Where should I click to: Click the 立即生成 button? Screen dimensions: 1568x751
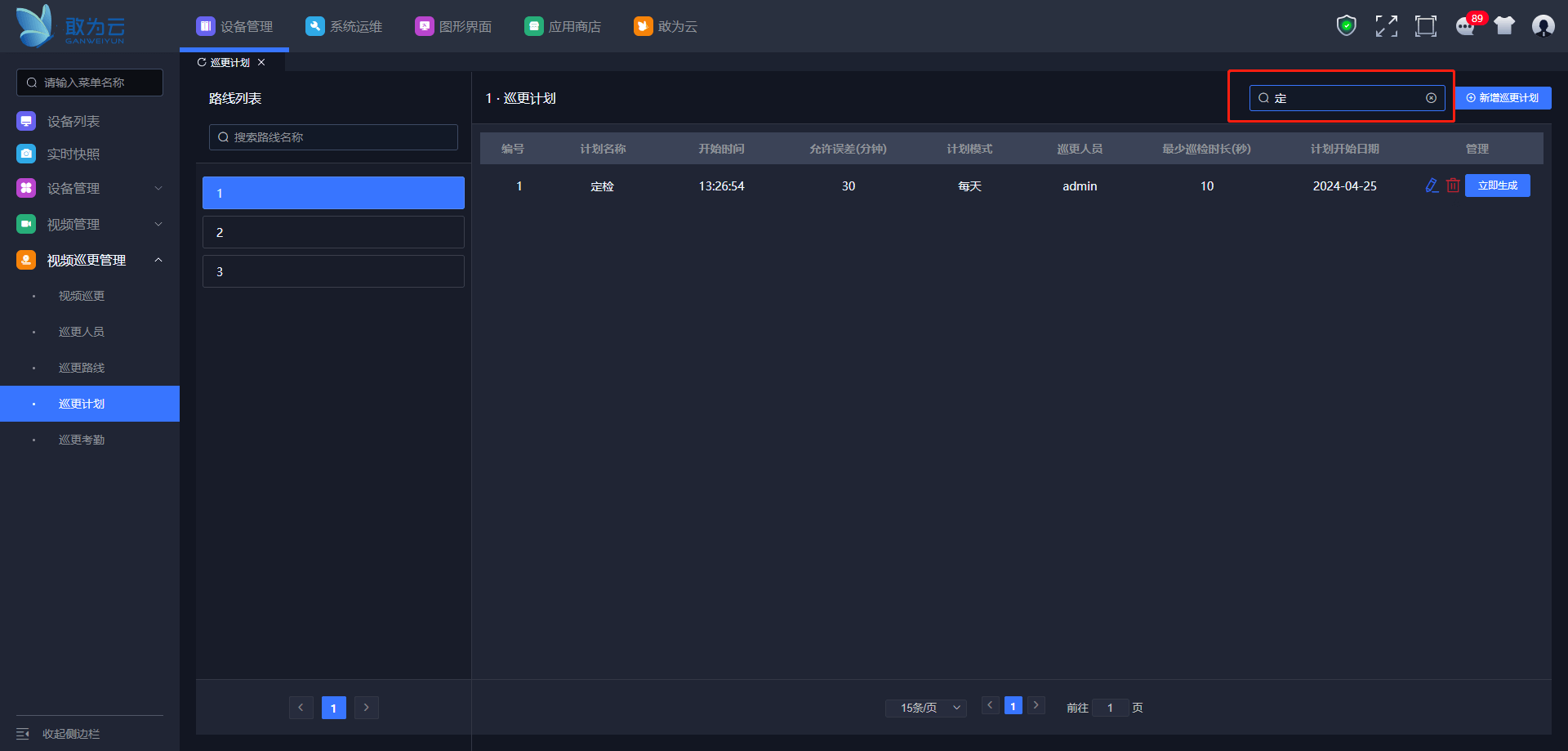pos(1497,186)
